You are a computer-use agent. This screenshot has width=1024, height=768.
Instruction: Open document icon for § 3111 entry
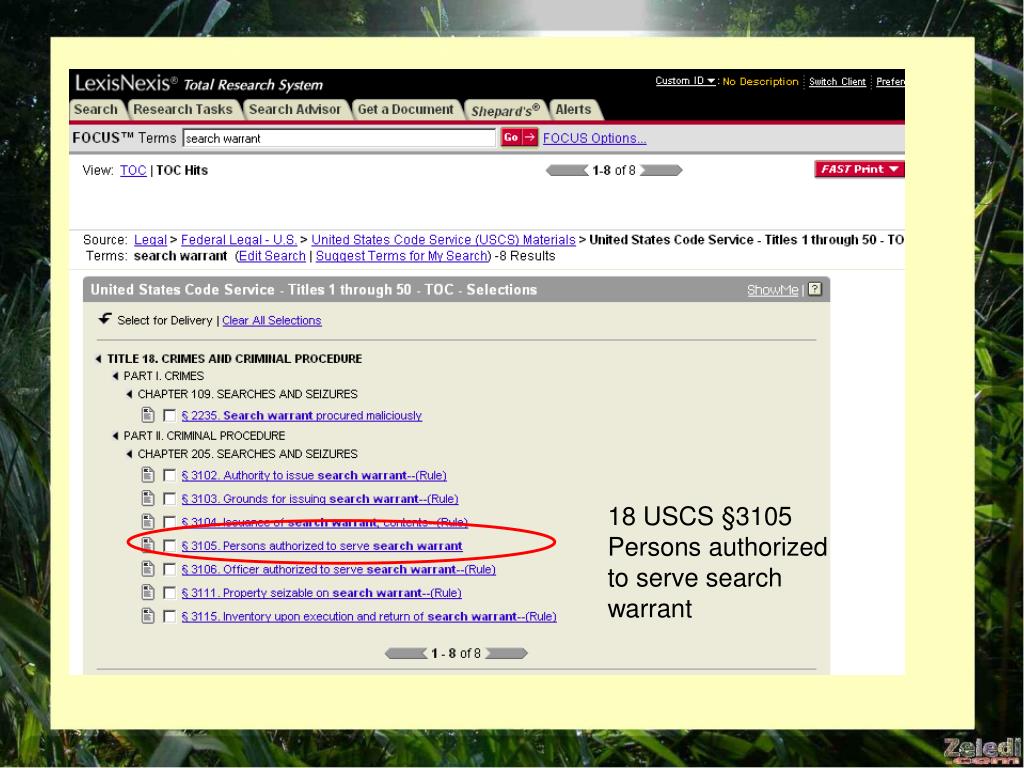coord(148,593)
